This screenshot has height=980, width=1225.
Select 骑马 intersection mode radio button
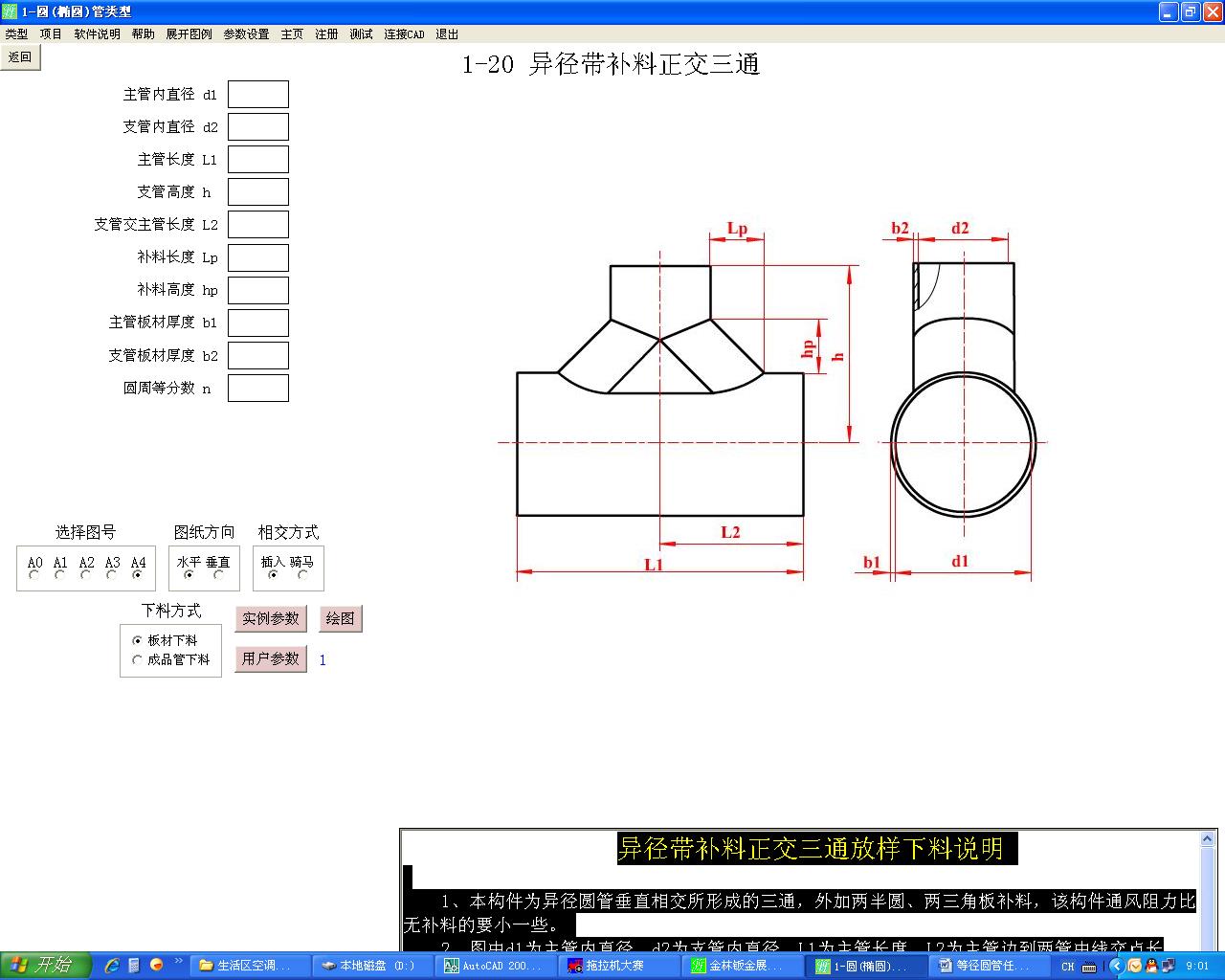click(x=302, y=575)
